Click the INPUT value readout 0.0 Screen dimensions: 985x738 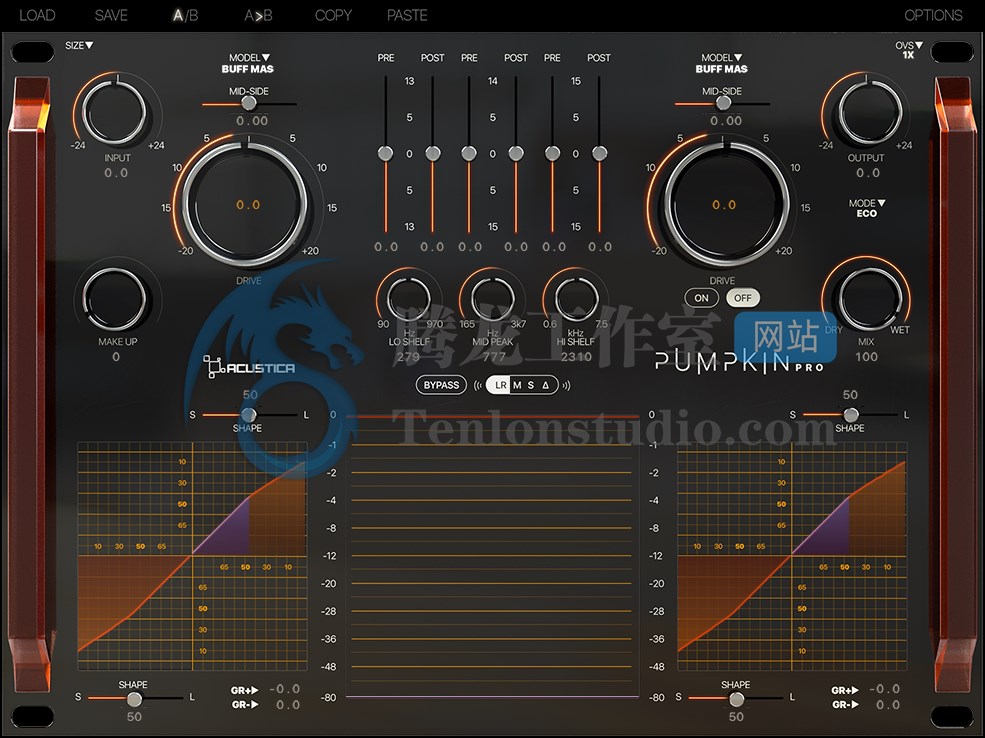116,173
